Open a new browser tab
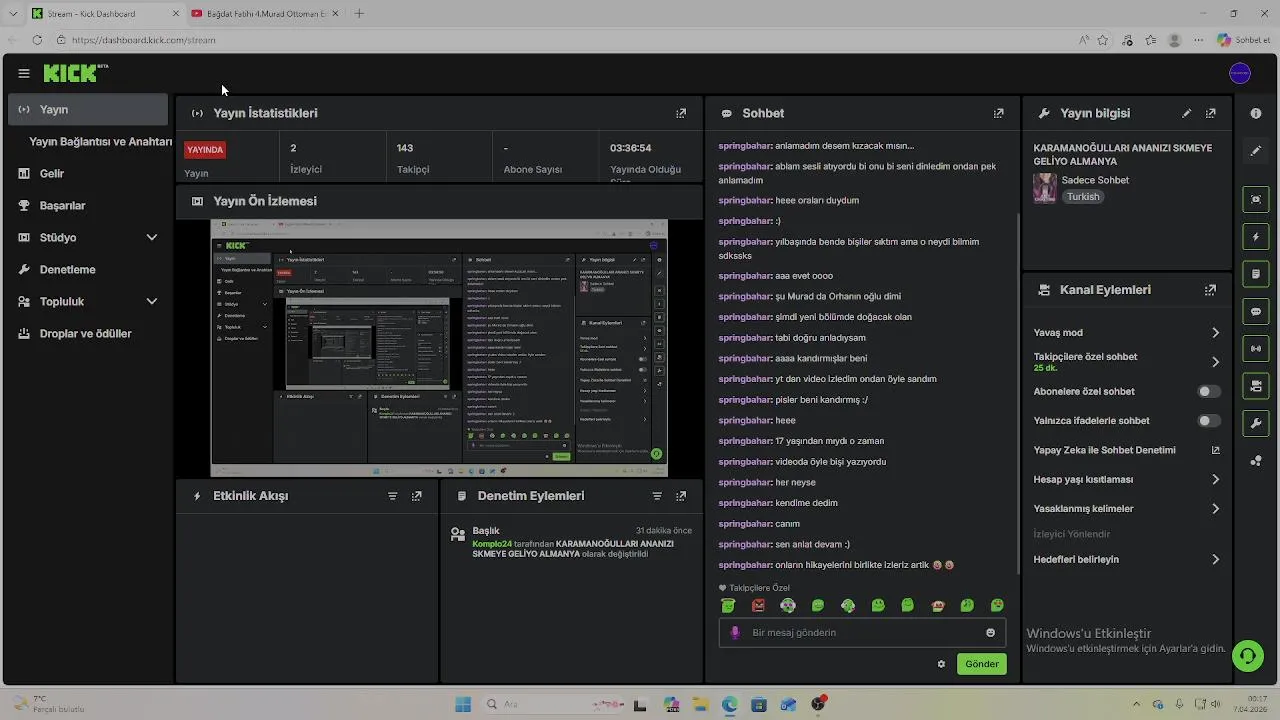This screenshot has height=720, width=1280. click(x=359, y=14)
